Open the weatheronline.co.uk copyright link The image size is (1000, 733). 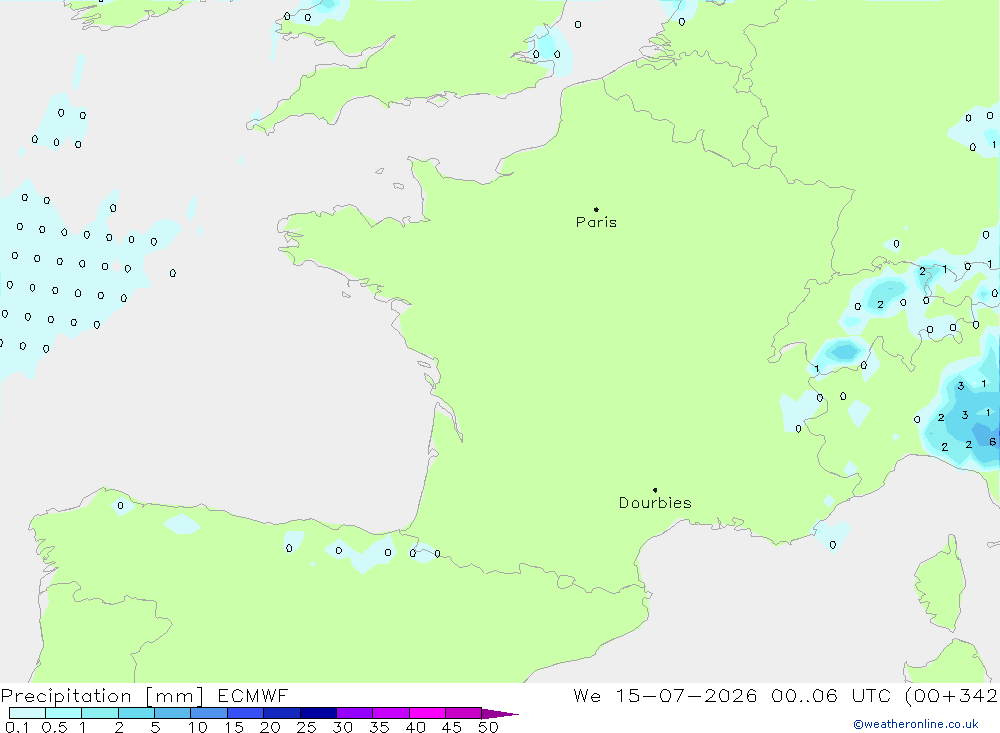916,724
